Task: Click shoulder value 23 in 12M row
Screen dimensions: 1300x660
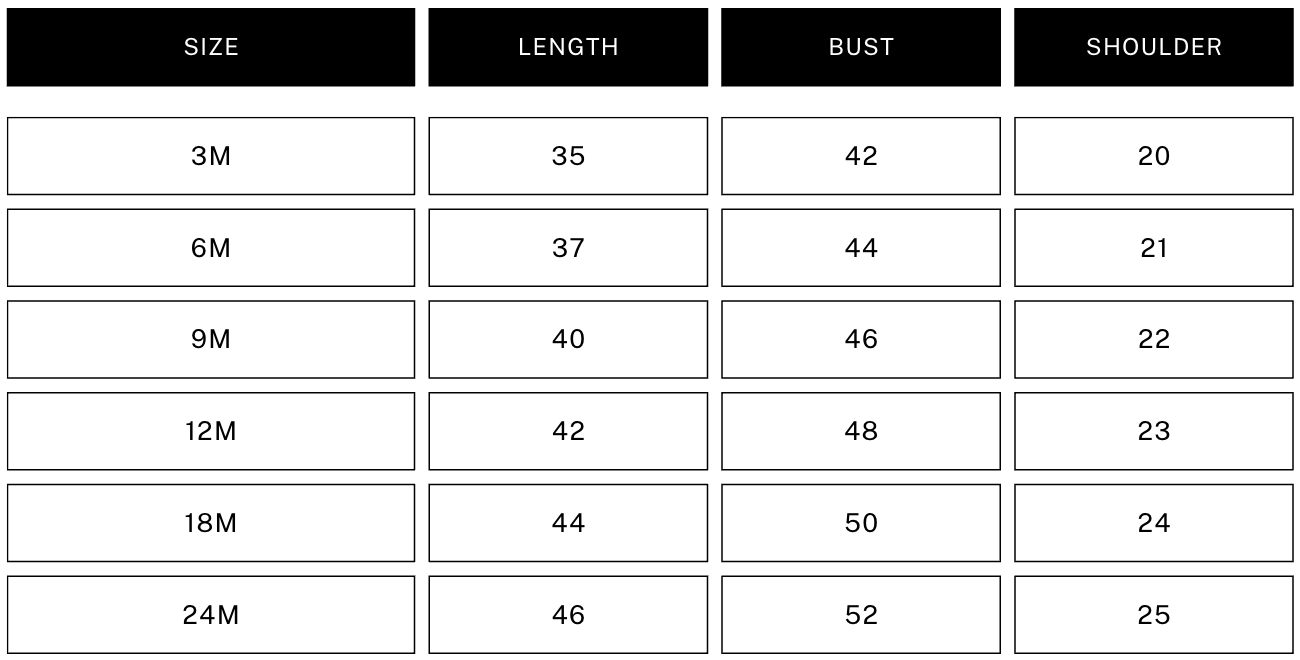Action: click(1154, 431)
